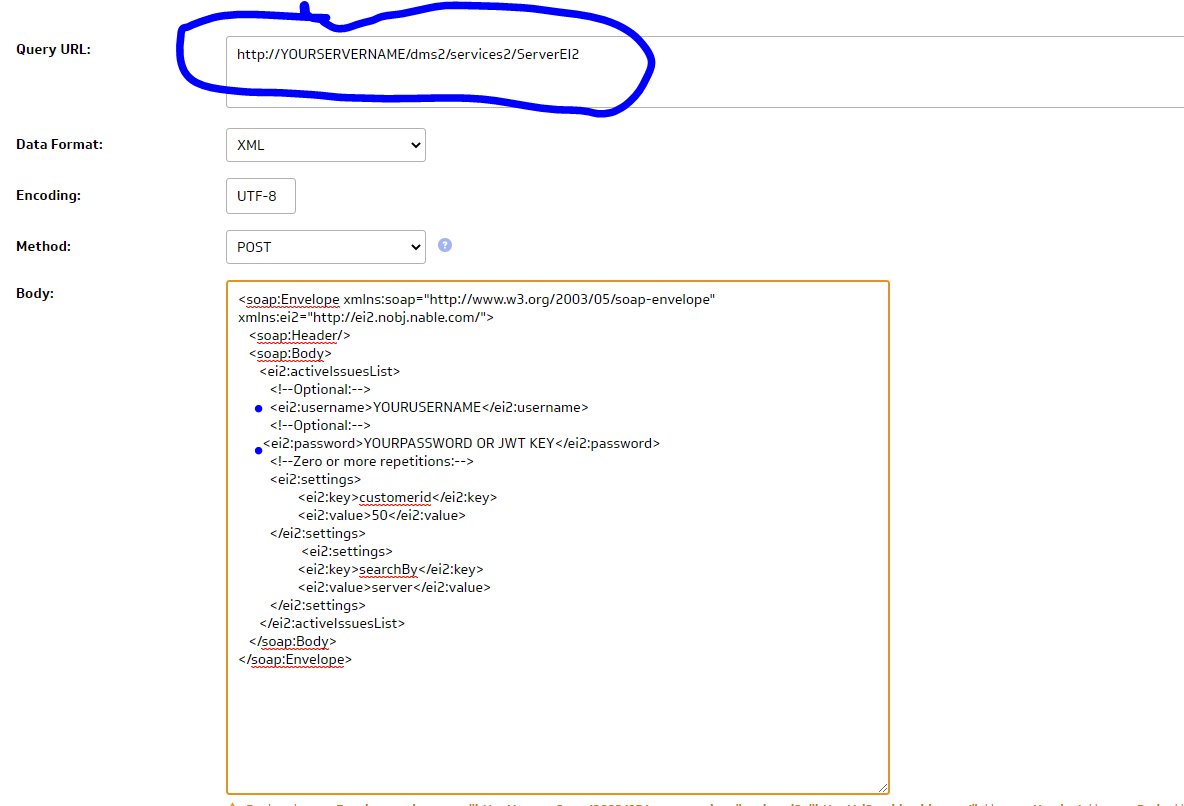
Task: Click the closing soap:Body tag line
Action: [293, 642]
